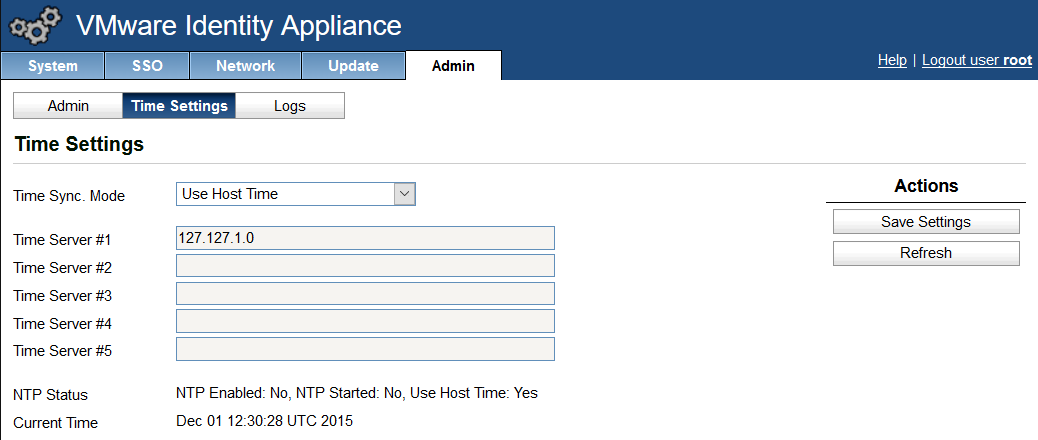Click the 'Time Settings' page heading
The image size is (1038, 440).
pos(79,144)
